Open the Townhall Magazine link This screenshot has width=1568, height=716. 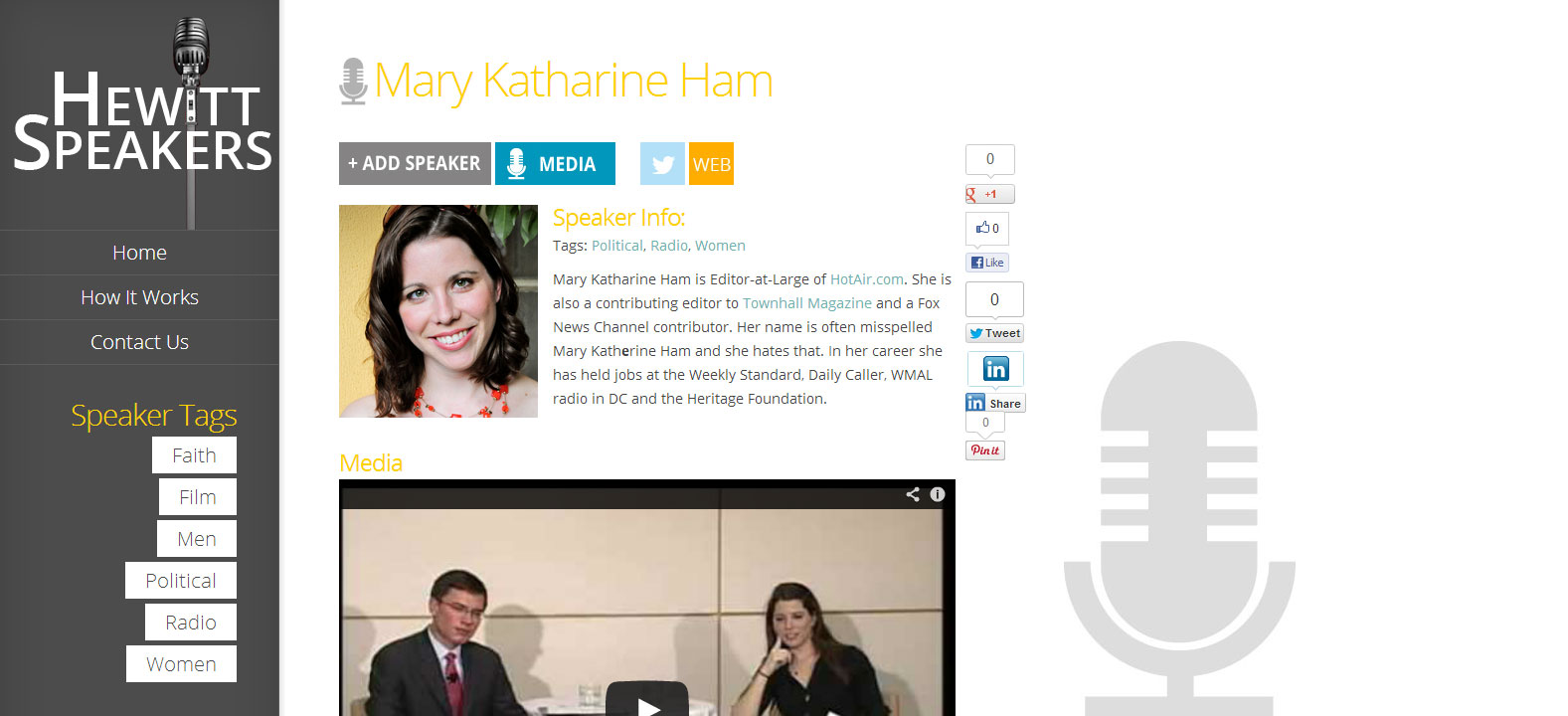coord(807,303)
